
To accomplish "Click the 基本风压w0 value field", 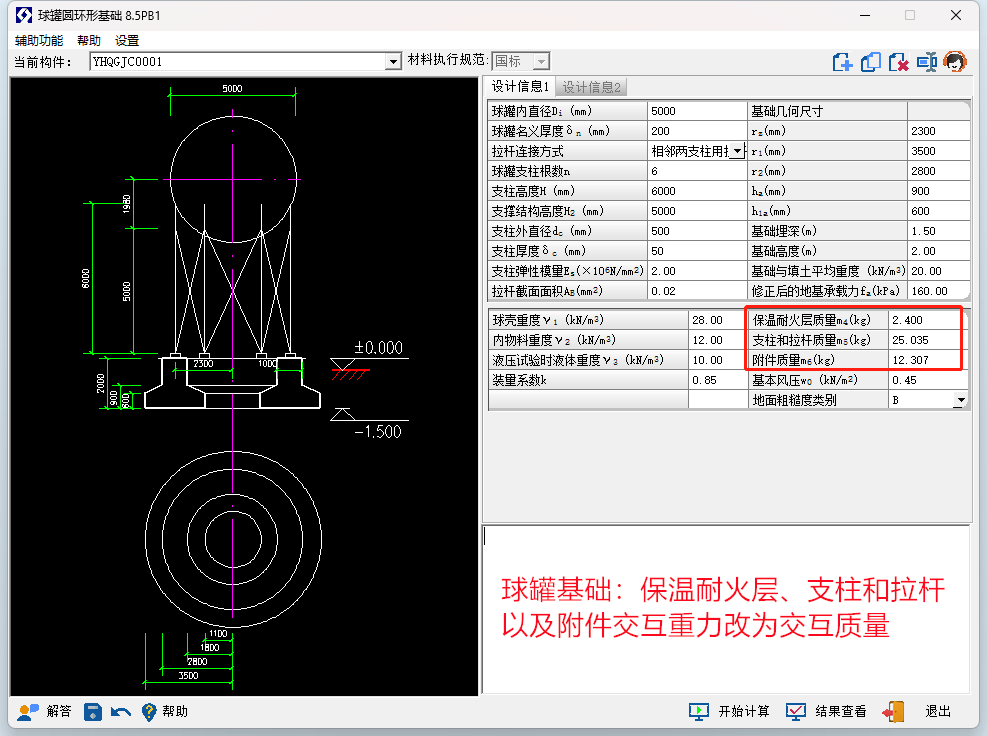I will pos(928,380).
